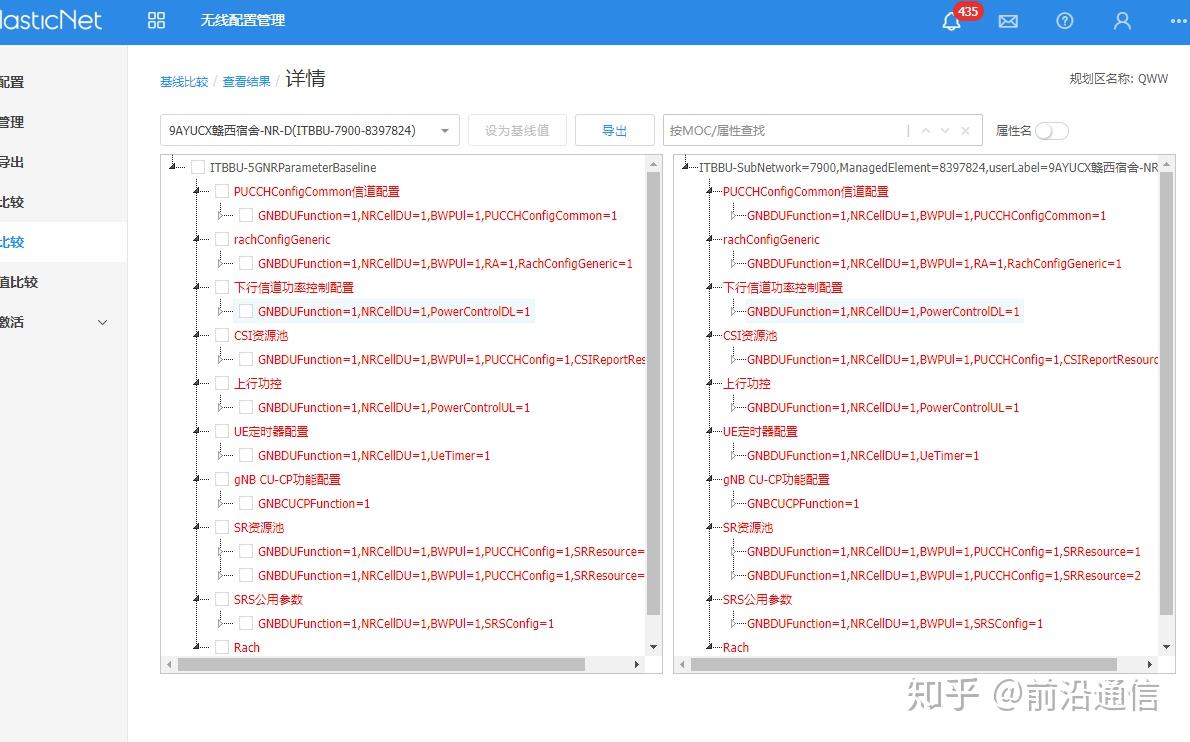The image size is (1190, 742).
Task: Open the 9AYUCX赣西宿舍-NR-D baseline dropdown
Action: [x=445, y=130]
